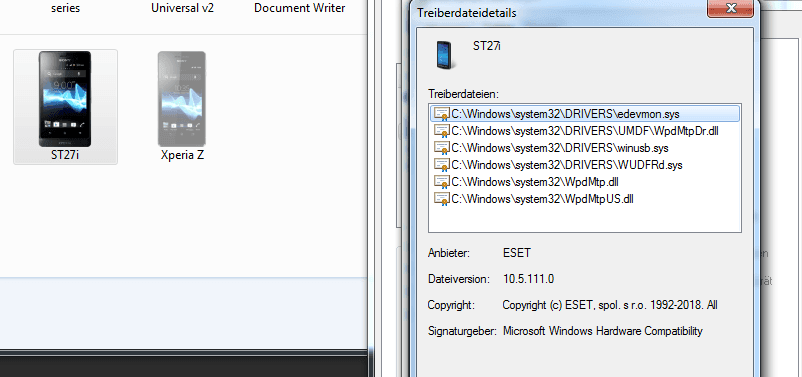Click certificate icon beside WpdMtpDr.dll
This screenshot has width=802, height=377.
tap(441, 131)
